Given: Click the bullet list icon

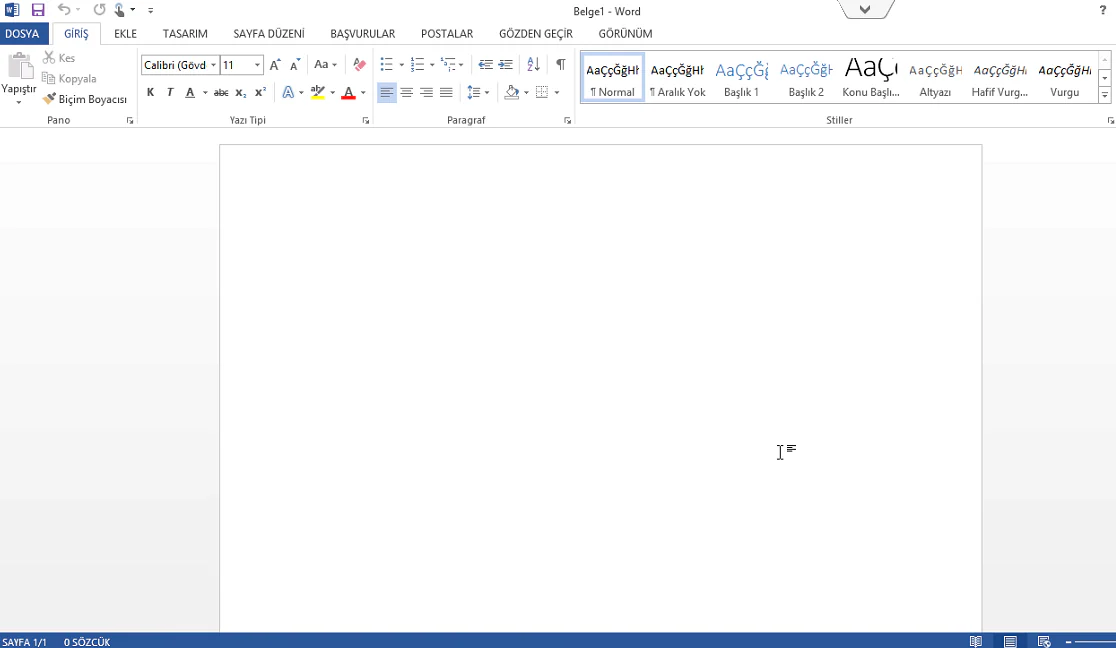Looking at the screenshot, I should pyautogui.click(x=387, y=65).
